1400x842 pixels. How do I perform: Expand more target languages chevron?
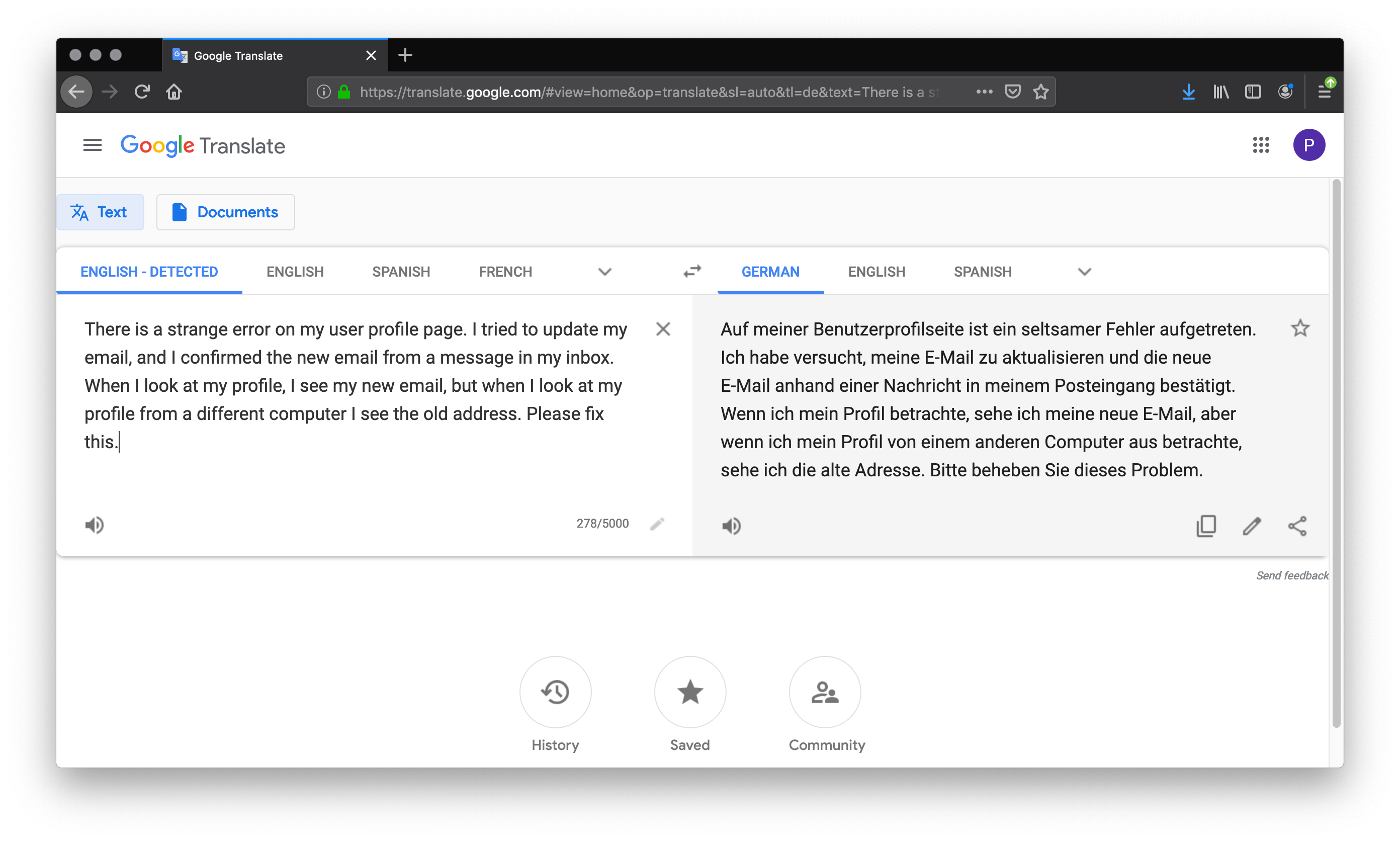click(x=1084, y=272)
